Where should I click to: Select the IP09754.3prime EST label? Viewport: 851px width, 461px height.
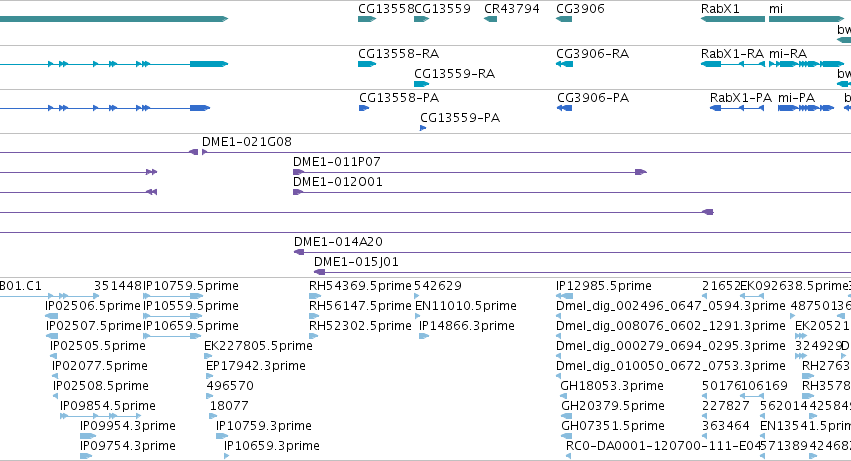pyautogui.click(x=128, y=446)
